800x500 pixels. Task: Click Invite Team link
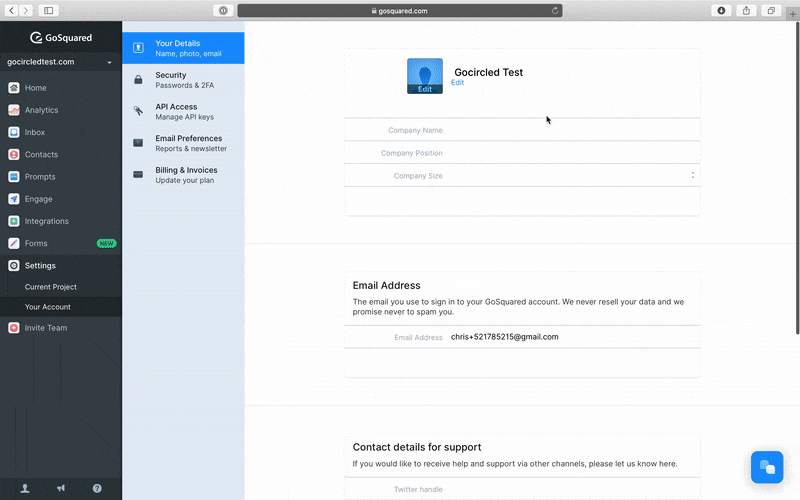46,328
